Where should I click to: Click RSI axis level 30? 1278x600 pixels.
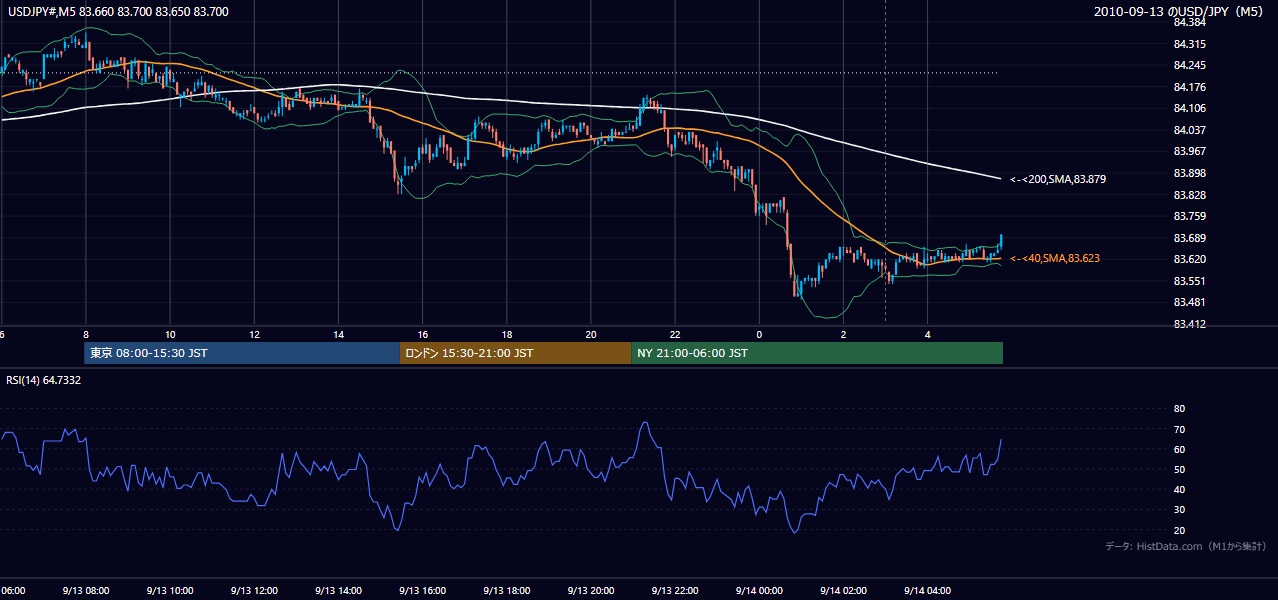tap(1179, 510)
